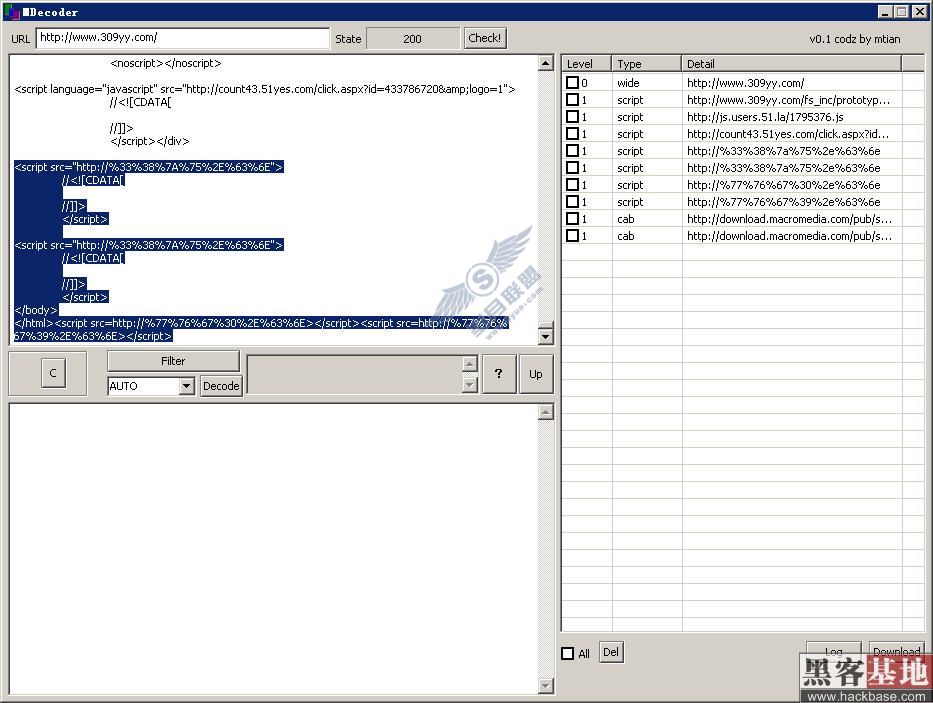933x703 pixels.
Task: Toggle the All checkbox
Action: pos(568,654)
